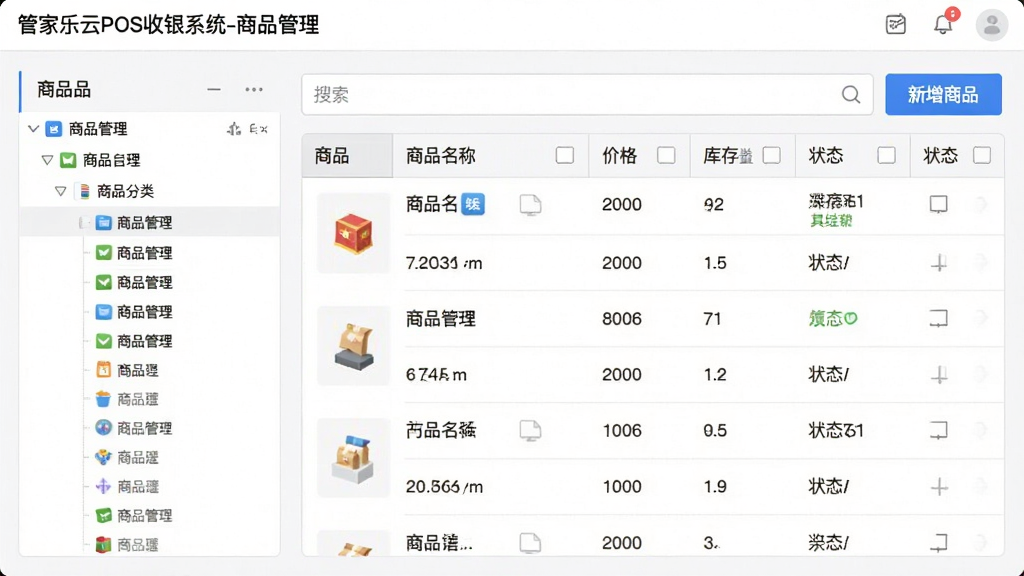1024x576 pixels.
Task: Select the 商品管理 item with green cart icon
Action: 134,515
